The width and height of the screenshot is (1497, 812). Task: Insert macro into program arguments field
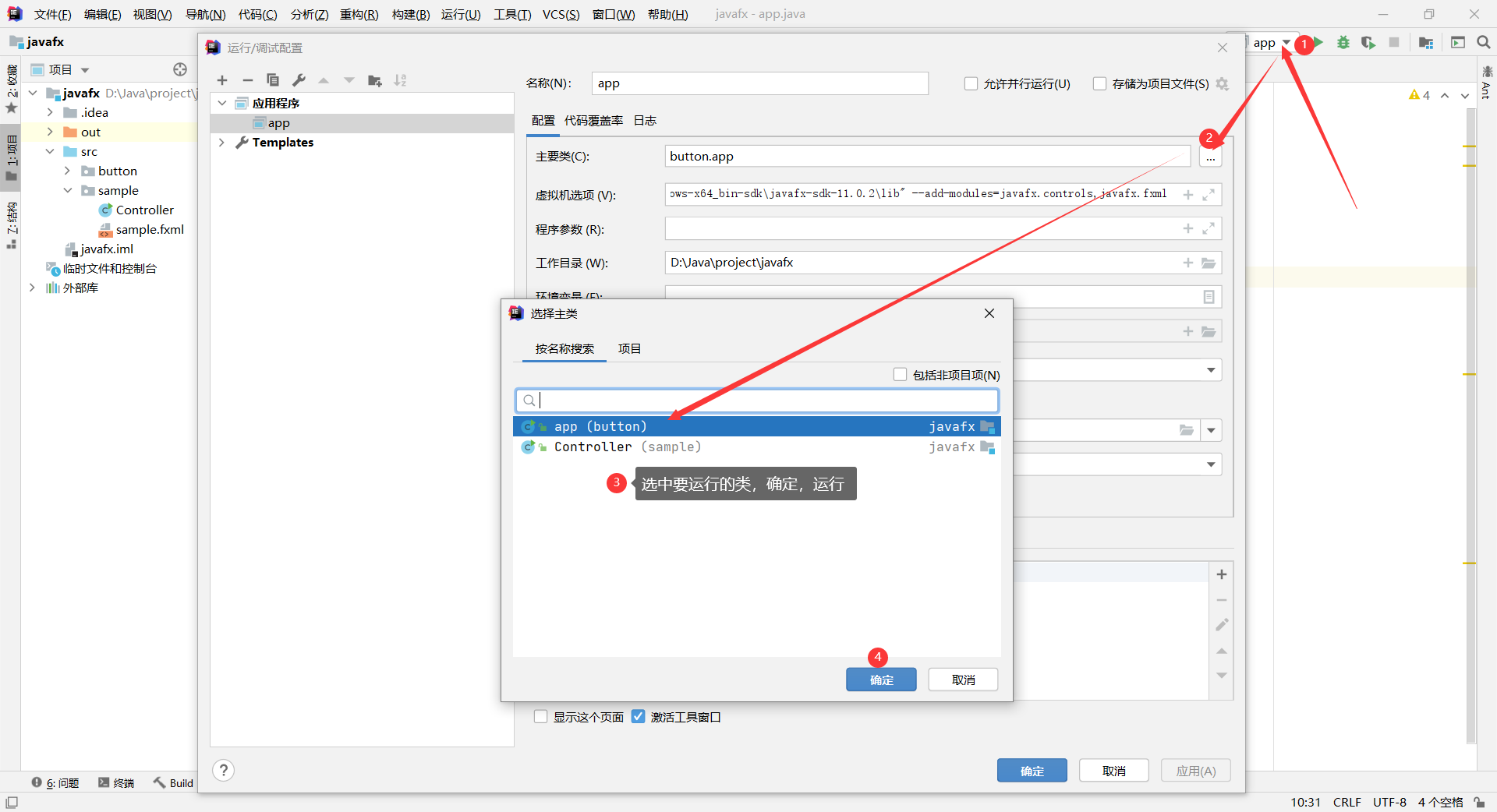(x=1188, y=228)
